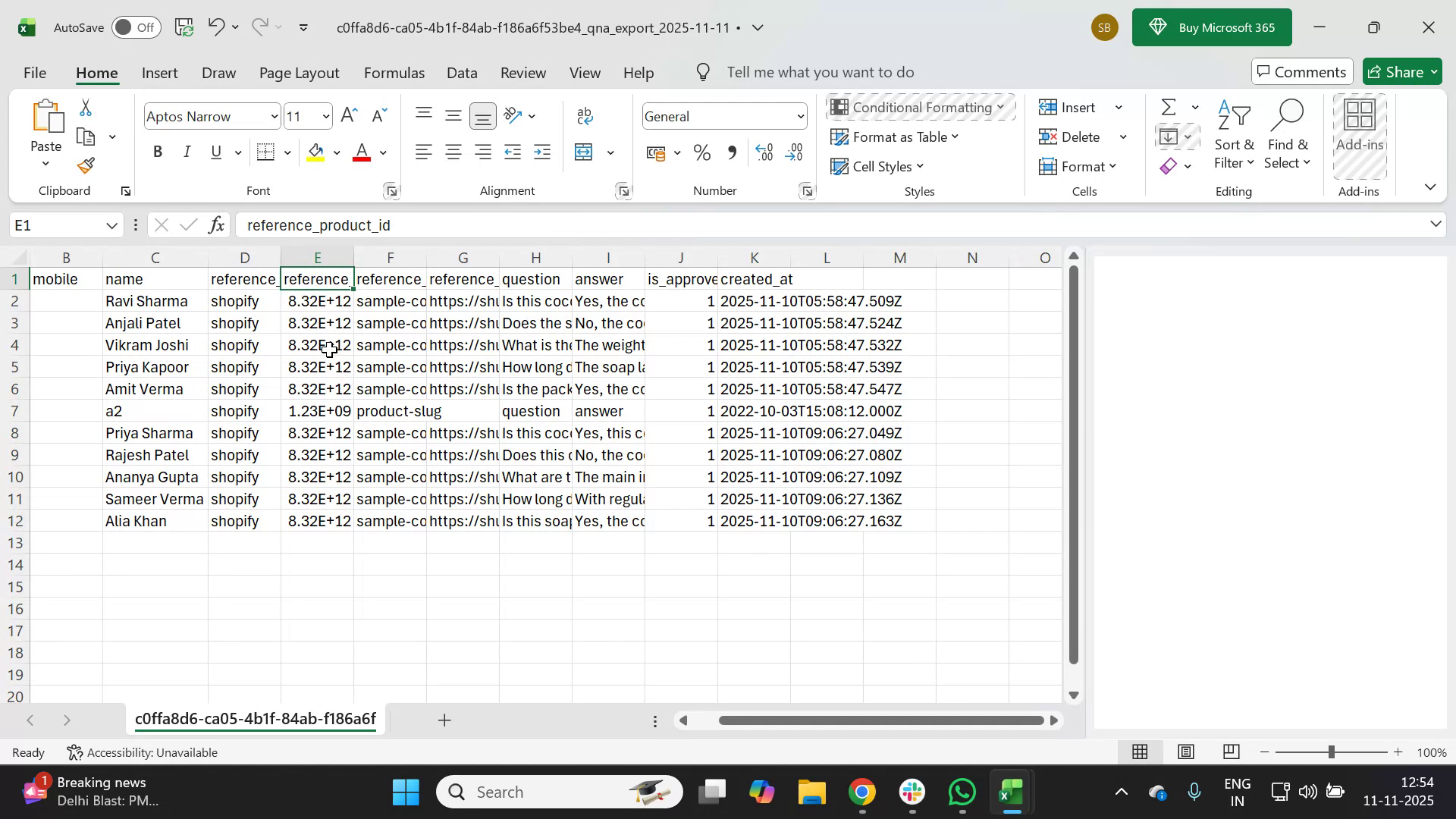Image resolution: width=1456 pixels, height=819 pixels.
Task: Open Conditional Formatting
Action: pos(920,107)
